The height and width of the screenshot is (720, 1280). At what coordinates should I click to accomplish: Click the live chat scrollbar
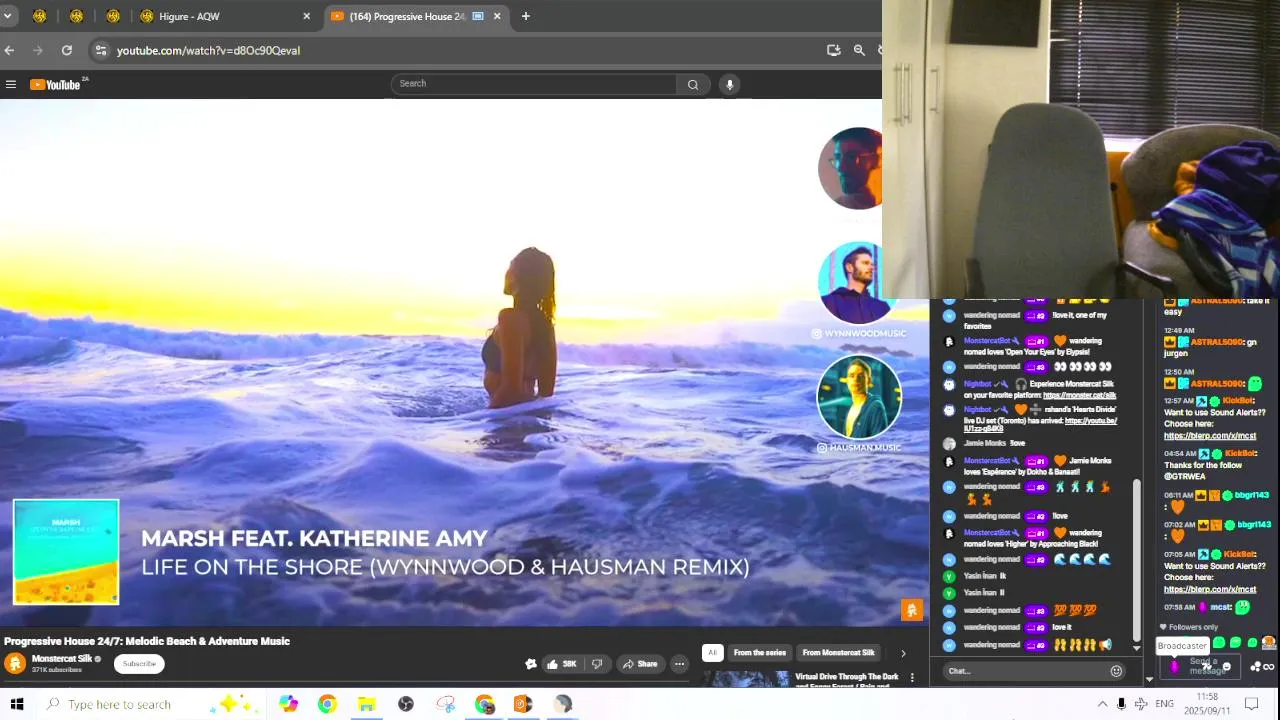[1136, 560]
